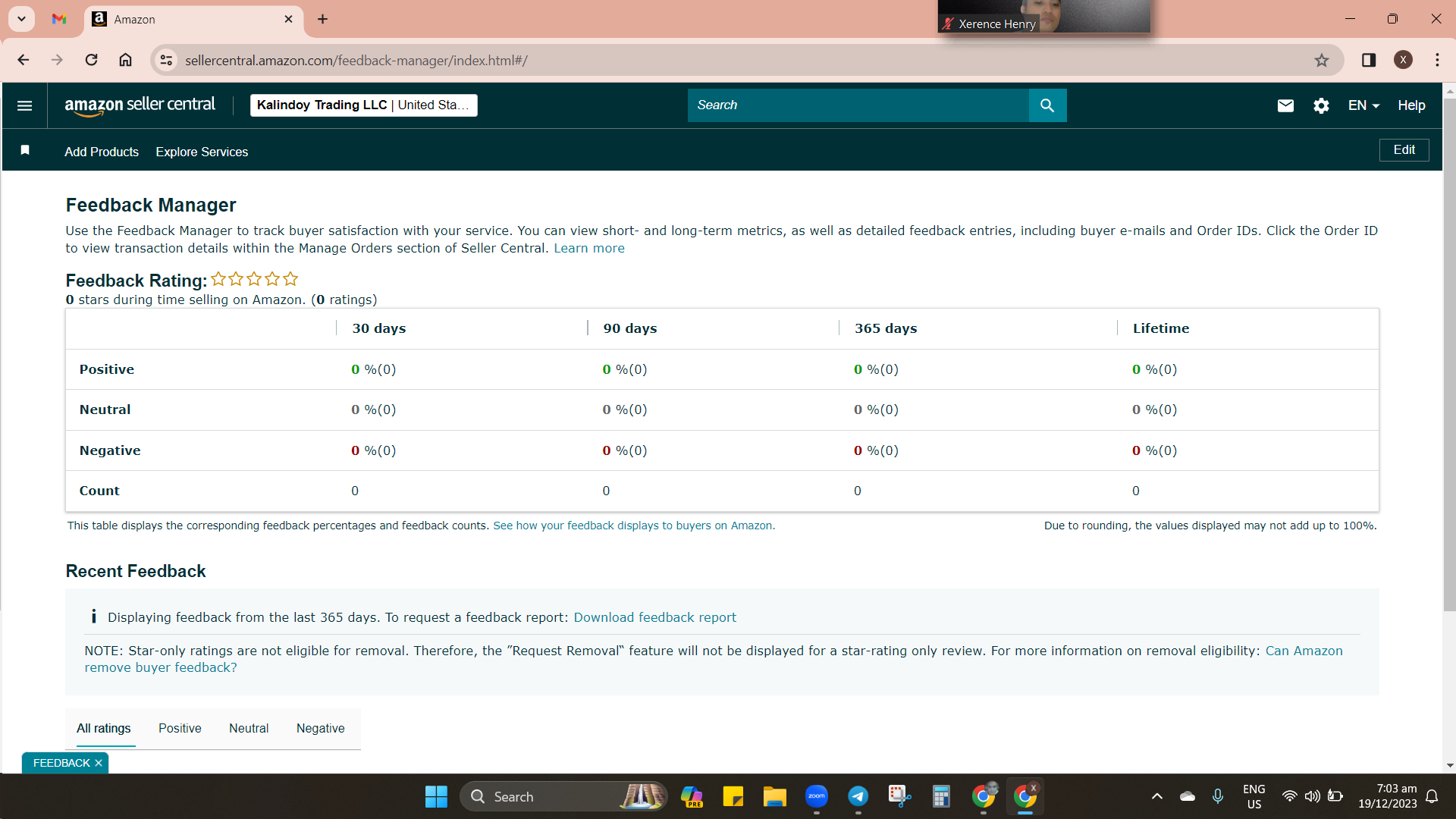The height and width of the screenshot is (819, 1456).
Task: Open Chrome three-dot menu
Action: [x=1437, y=60]
